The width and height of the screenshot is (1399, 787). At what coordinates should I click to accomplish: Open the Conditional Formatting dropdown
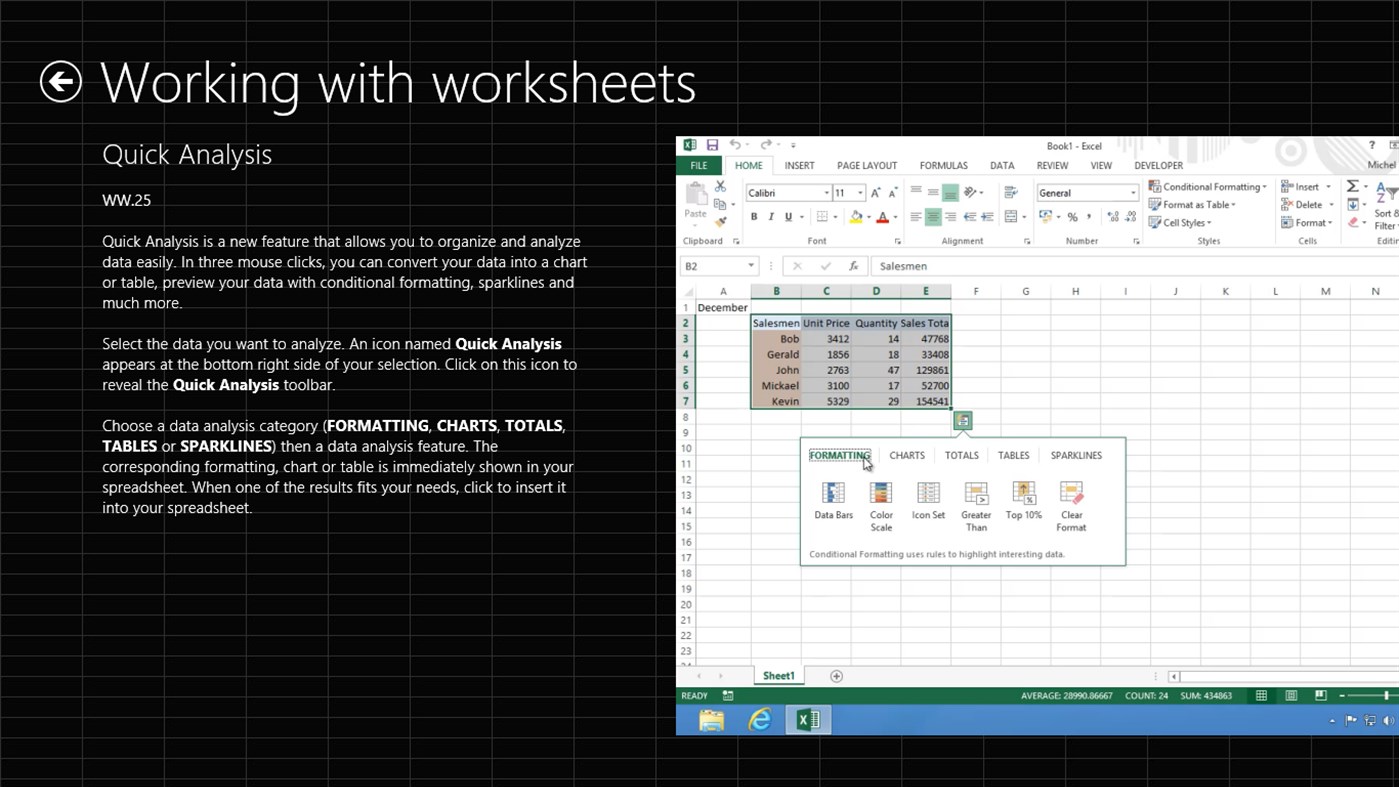click(1207, 186)
